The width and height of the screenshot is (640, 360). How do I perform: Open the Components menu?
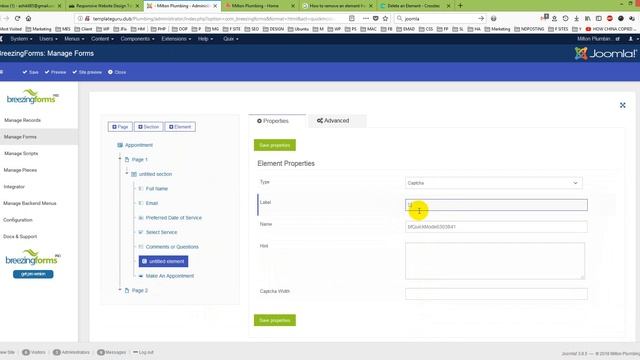[x=138, y=39]
